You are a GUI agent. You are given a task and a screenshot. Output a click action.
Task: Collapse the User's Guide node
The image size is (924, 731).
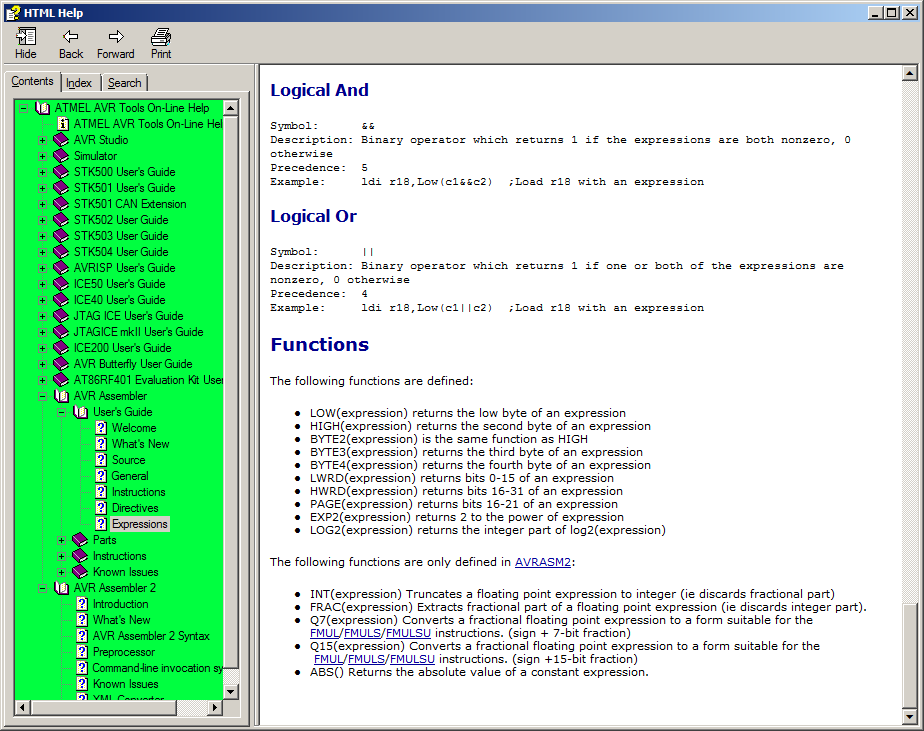click(61, 412)
